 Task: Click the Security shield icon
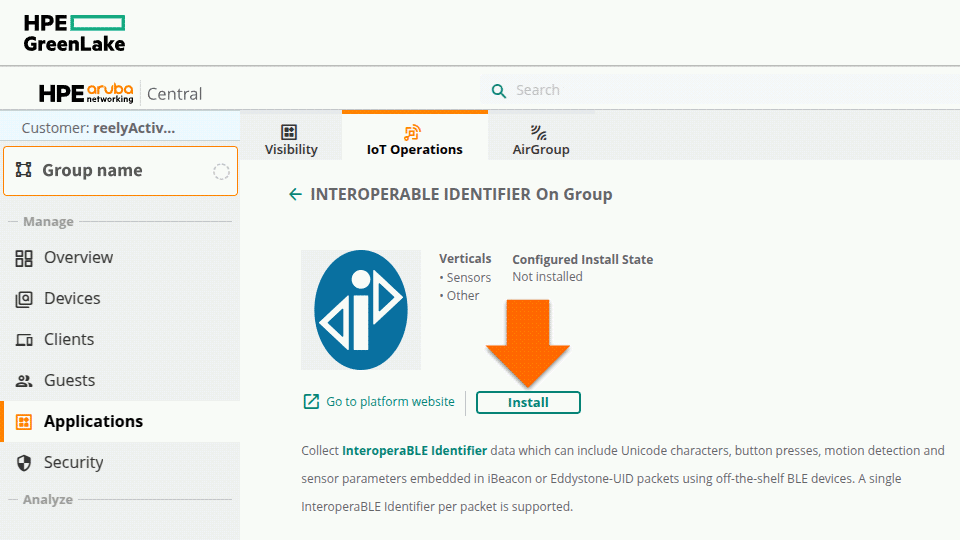[x=24, y=463]
